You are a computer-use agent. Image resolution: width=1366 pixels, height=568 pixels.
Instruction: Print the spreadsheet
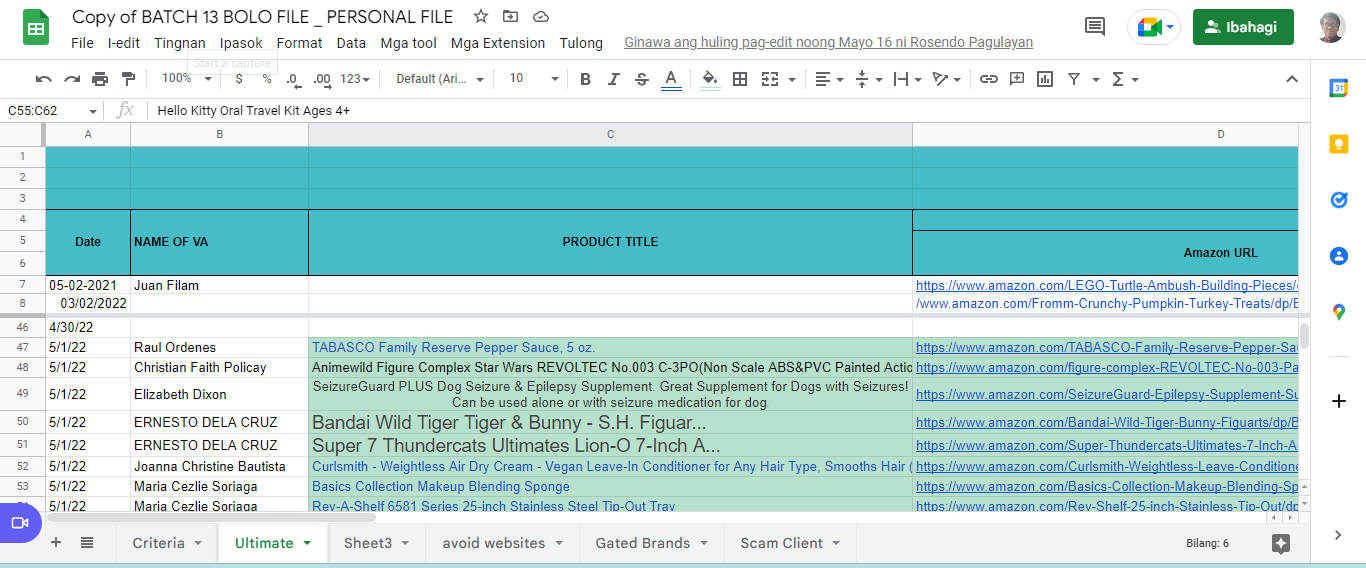click(x=100, y=79)
